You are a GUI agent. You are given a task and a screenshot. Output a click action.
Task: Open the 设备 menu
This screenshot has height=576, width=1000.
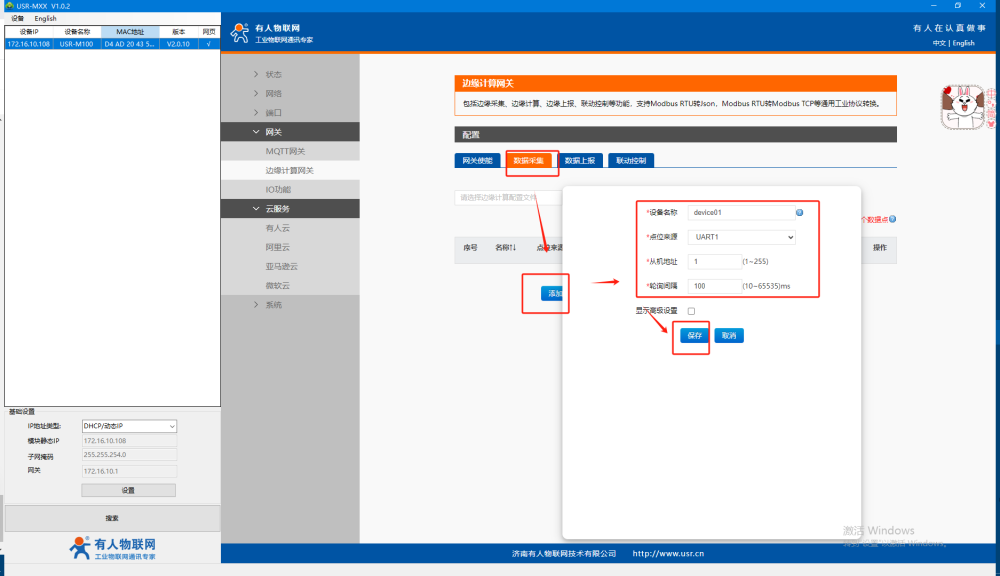tap(17, 18)
